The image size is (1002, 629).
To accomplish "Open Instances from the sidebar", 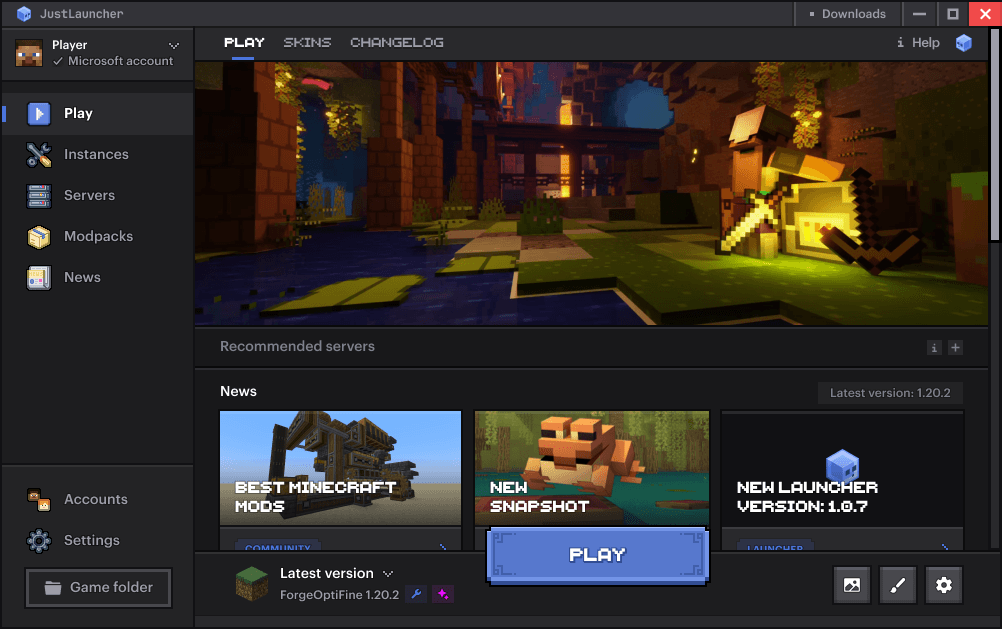I will tap(95, 154).
